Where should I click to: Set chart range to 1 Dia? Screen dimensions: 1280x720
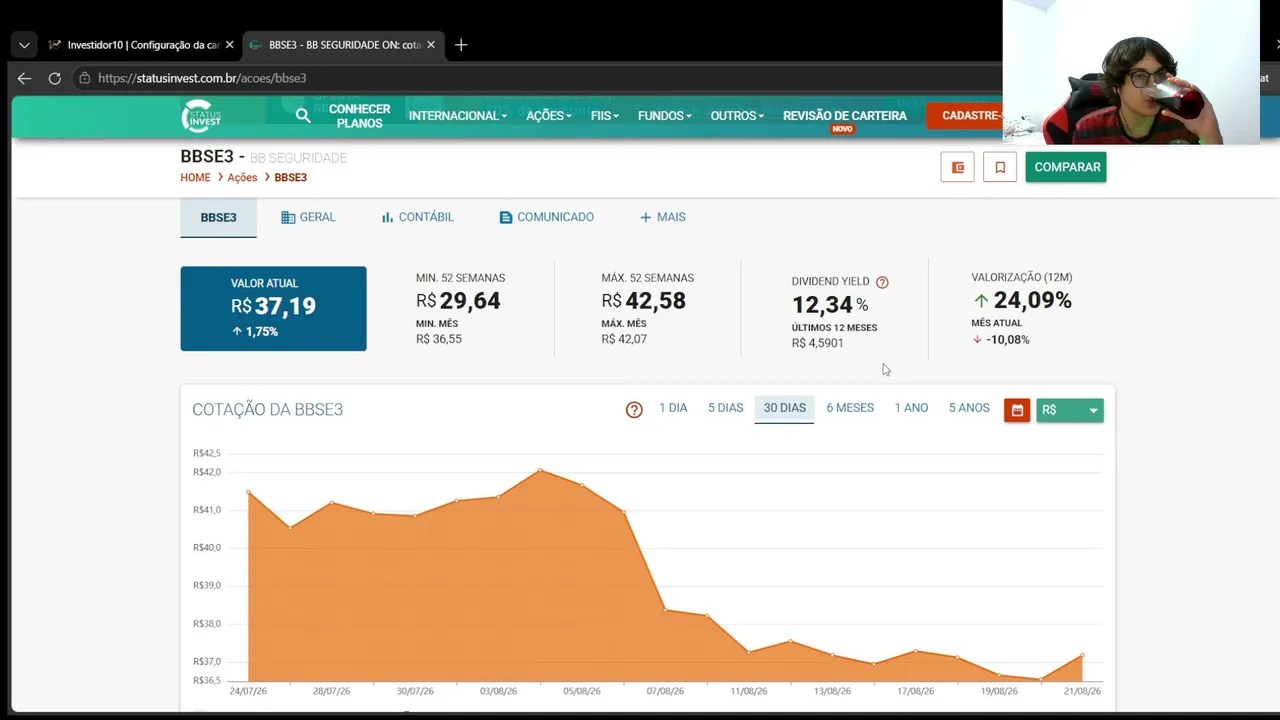click(673, 408)
